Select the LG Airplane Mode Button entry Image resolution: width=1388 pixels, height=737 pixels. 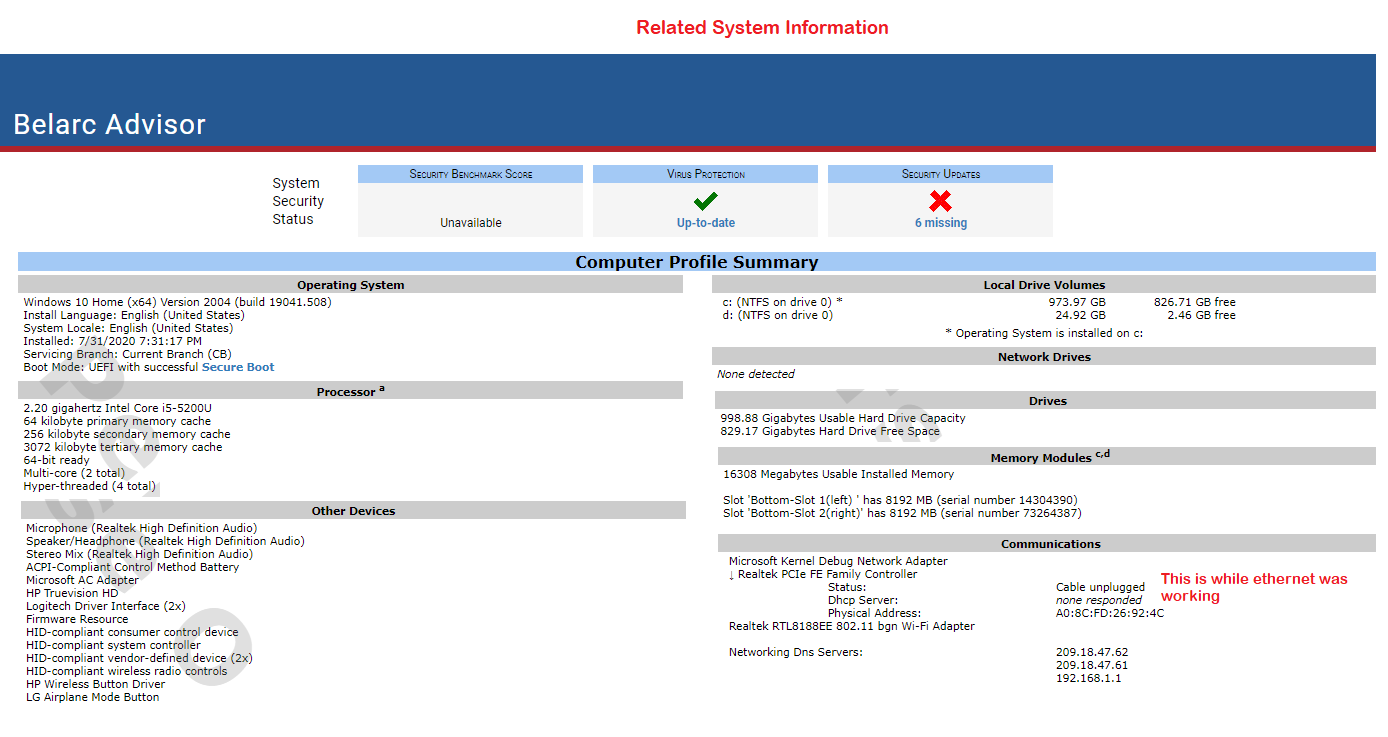[93, 697]
